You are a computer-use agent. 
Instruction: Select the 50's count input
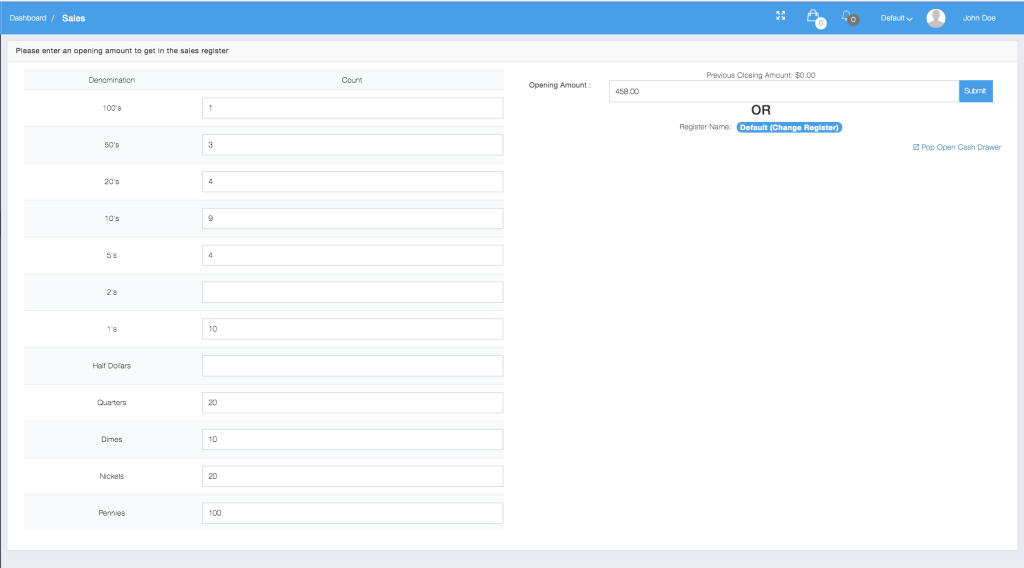coord(352,145)
